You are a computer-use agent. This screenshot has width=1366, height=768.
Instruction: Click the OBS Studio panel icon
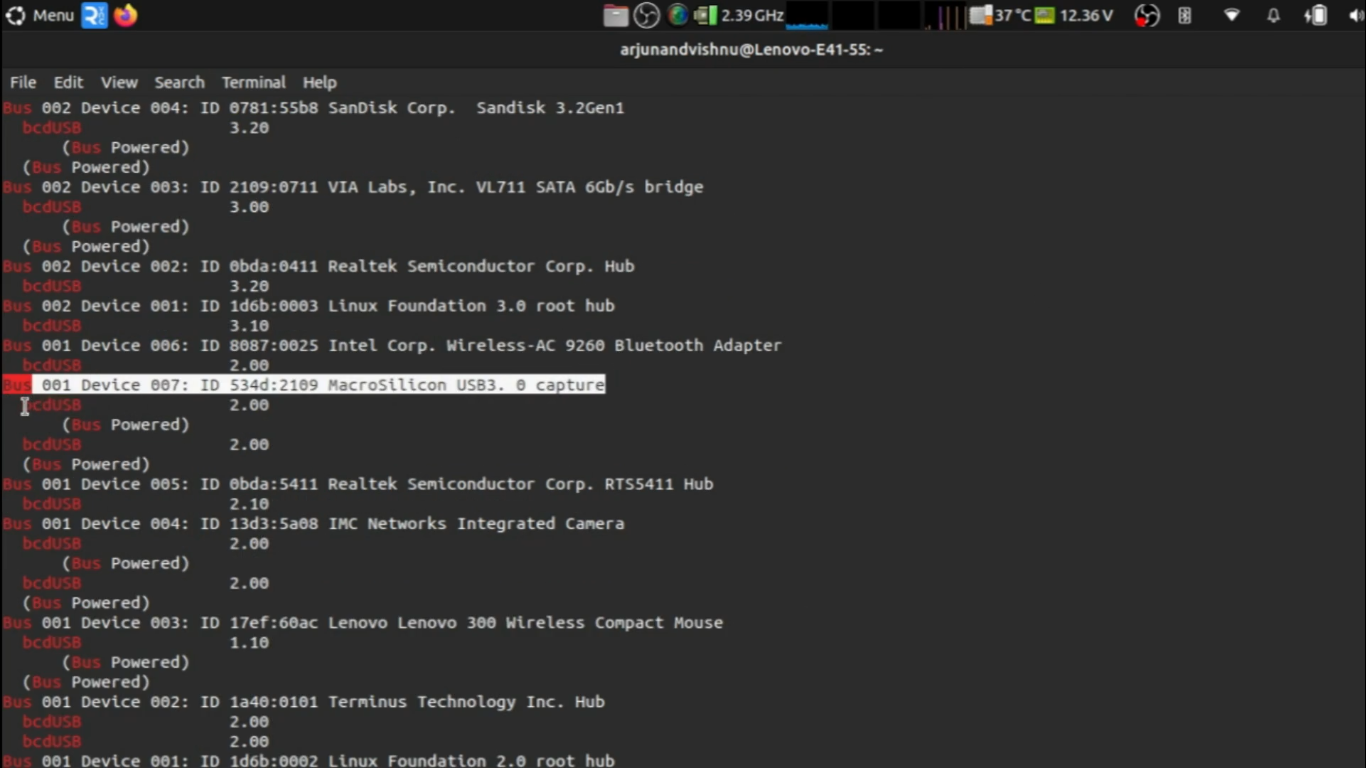pos(645,15)
